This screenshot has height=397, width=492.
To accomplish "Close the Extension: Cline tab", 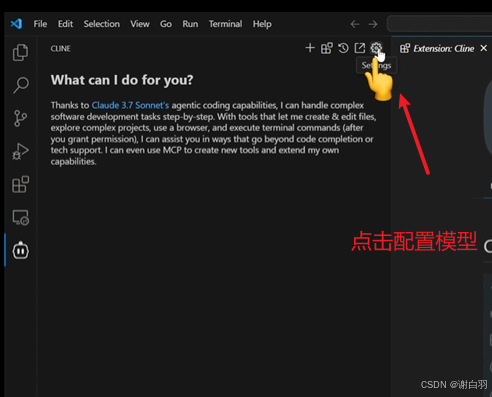I will (484, 48).
